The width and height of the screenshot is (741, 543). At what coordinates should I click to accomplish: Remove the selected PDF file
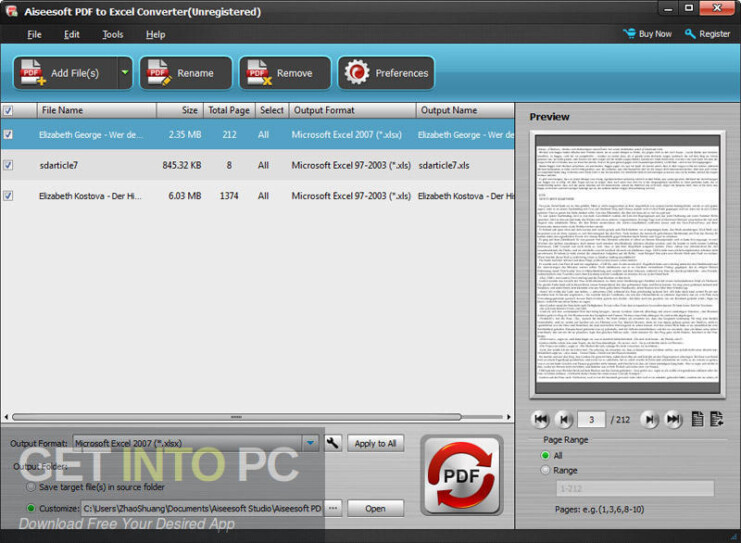click(x=285, y=73)
